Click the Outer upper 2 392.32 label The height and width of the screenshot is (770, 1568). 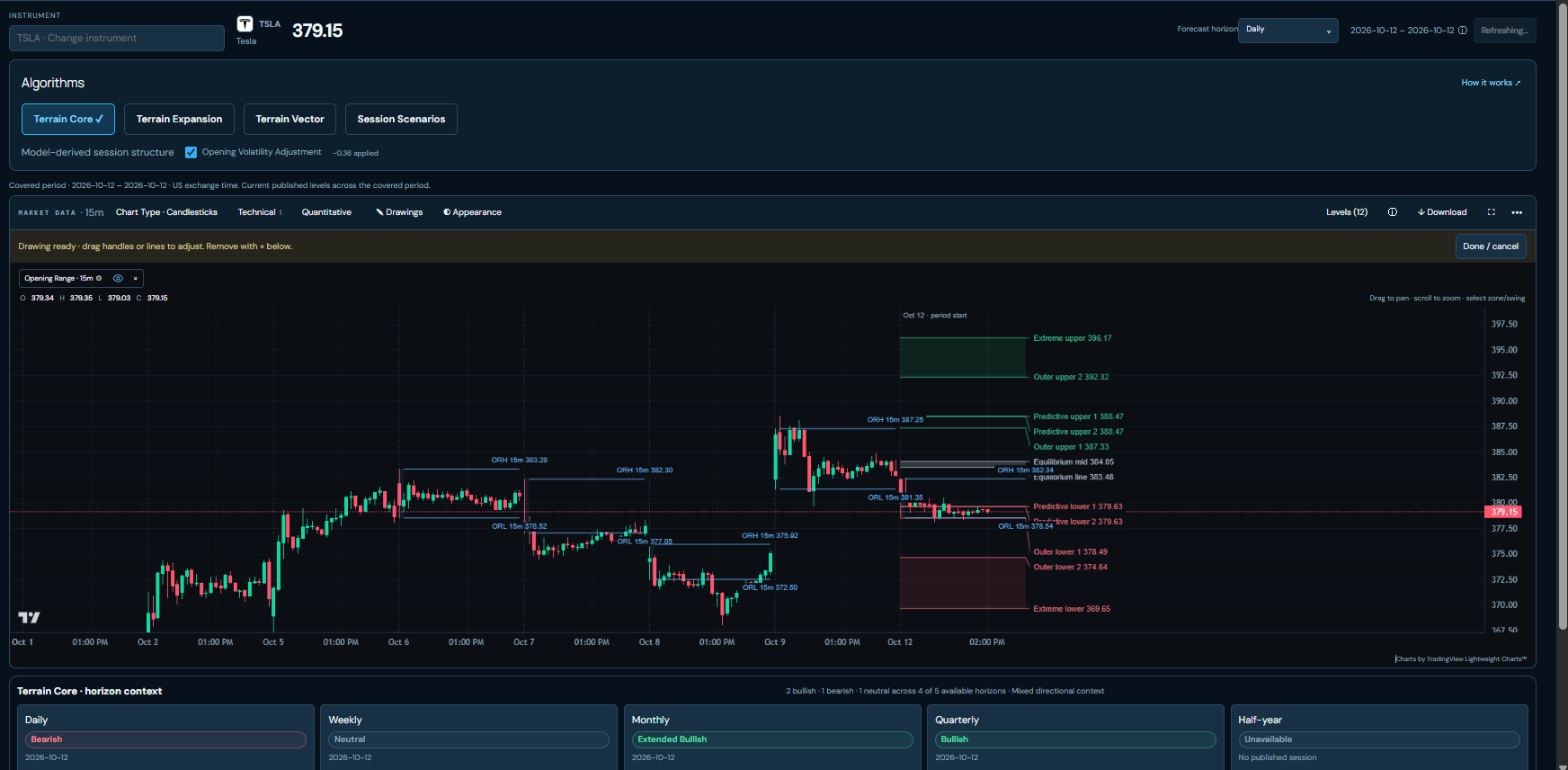tap(1071, 377)
